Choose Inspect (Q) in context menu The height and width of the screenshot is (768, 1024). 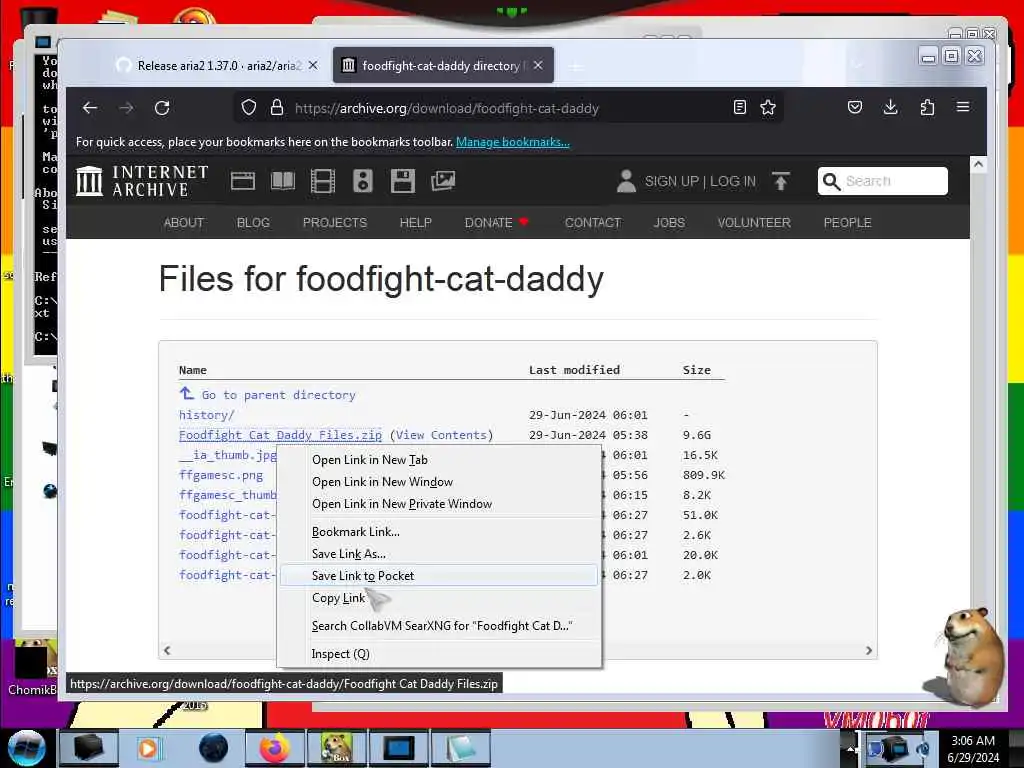point(340,654)
